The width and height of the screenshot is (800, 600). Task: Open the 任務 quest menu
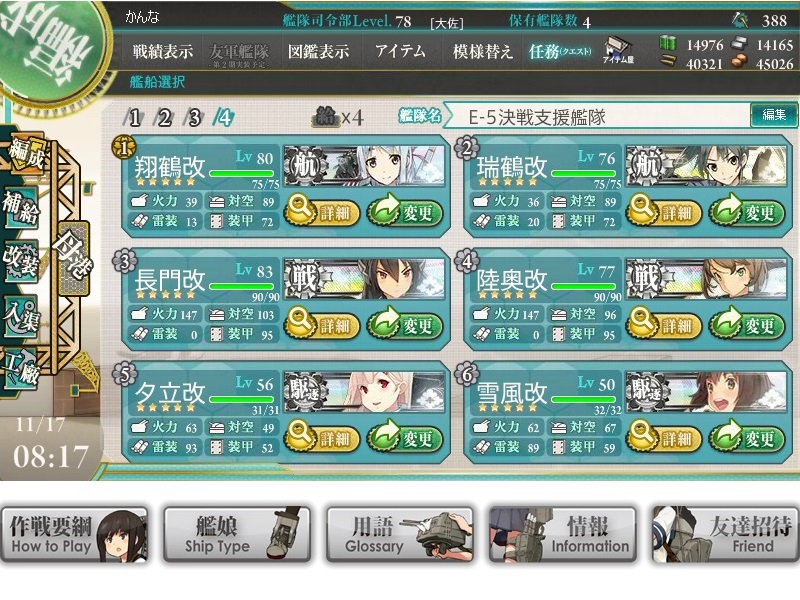560,51
